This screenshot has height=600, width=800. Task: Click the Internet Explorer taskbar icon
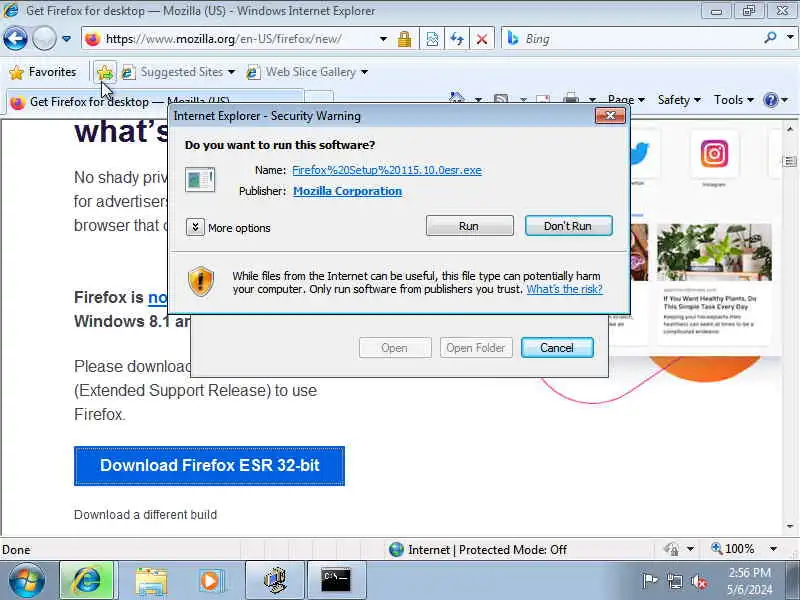87,581
